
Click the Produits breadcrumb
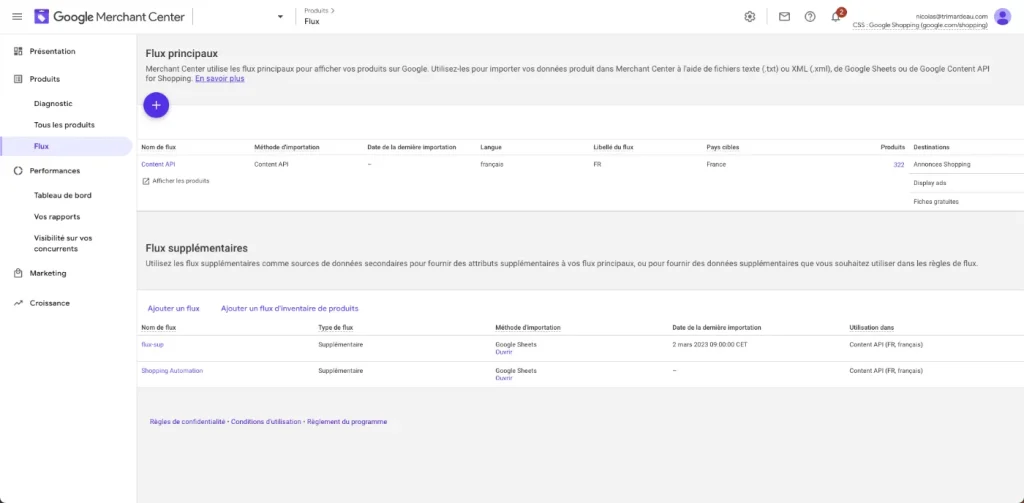click(316, 10)
